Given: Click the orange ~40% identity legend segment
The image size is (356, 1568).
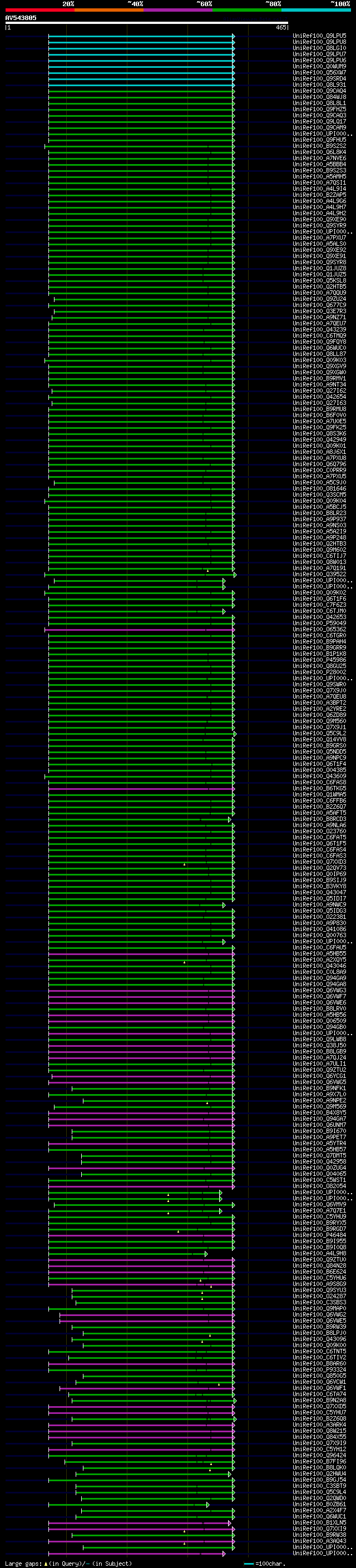Looking at the screenshot, I should 109,10.
